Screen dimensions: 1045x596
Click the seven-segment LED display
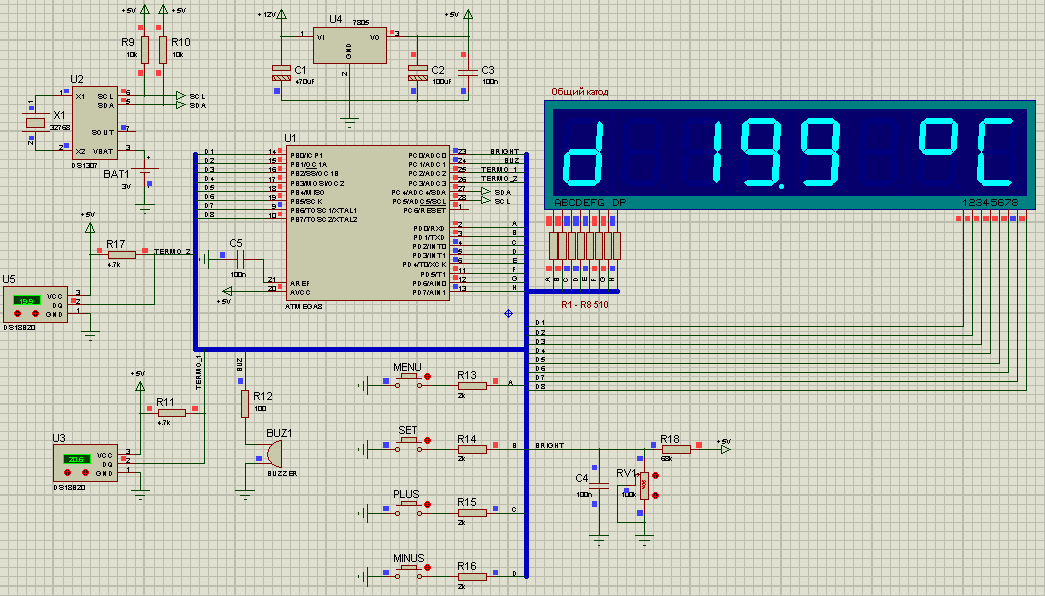(x=791, y=152)
